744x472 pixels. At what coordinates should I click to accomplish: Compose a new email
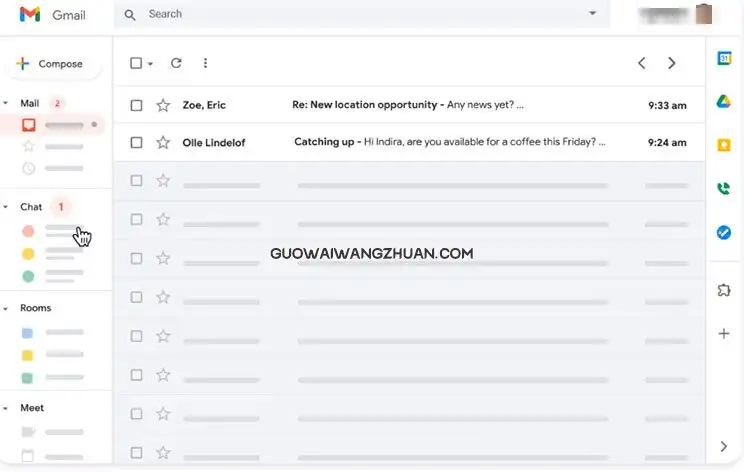click(53, 64)
